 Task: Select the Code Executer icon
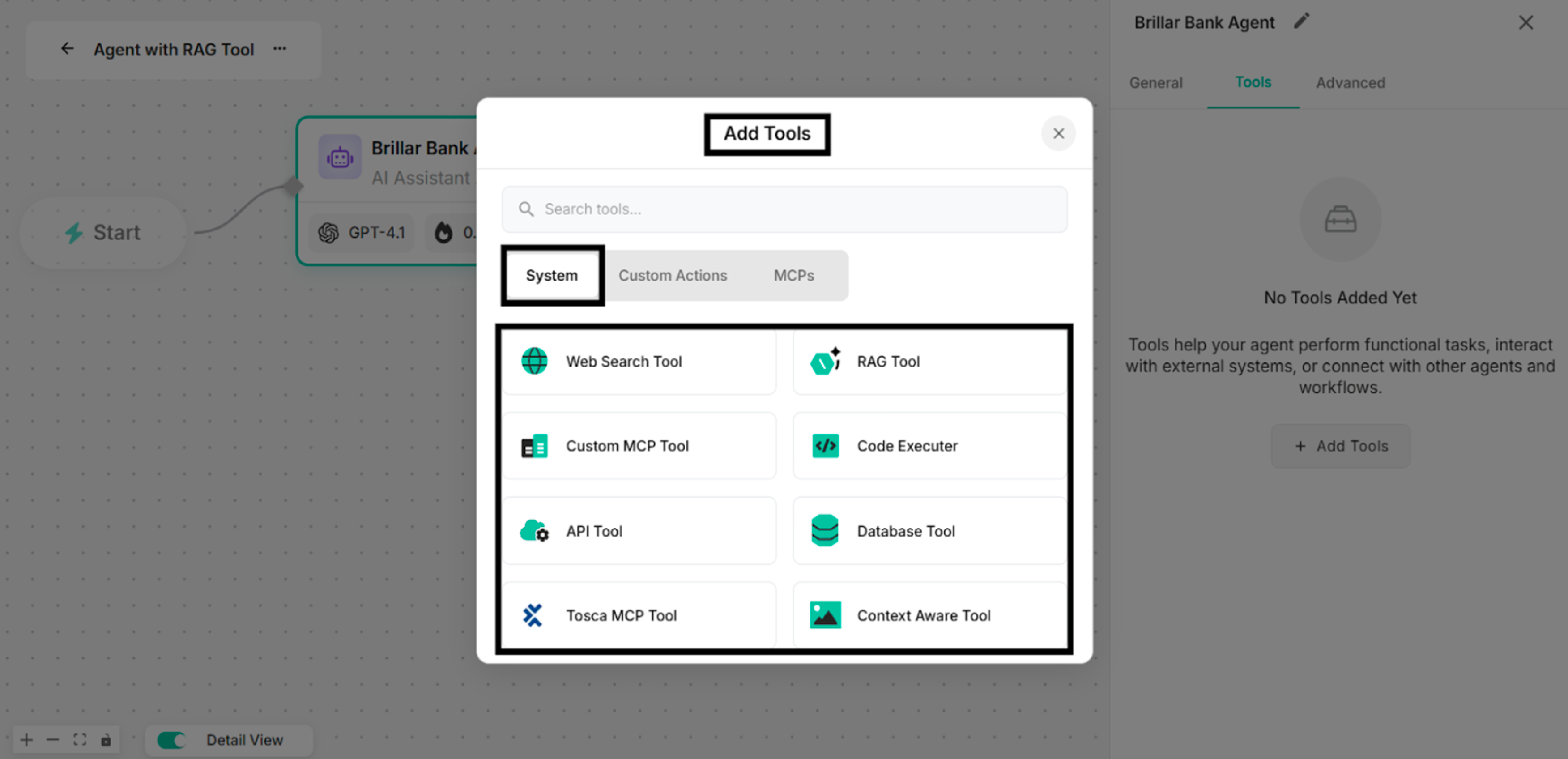point(825,446)
